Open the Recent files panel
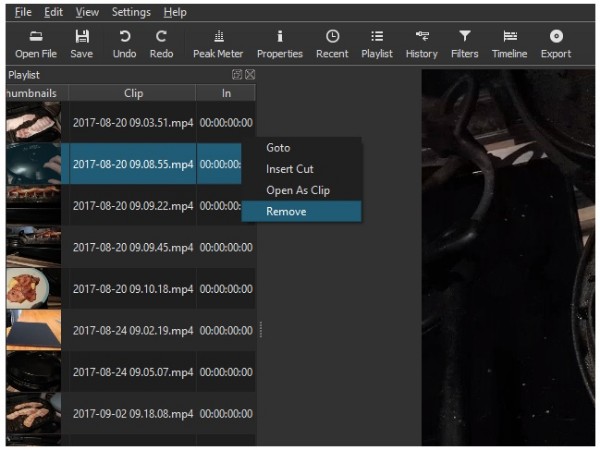Screen dimensions: 600x450 coord(332,44)
